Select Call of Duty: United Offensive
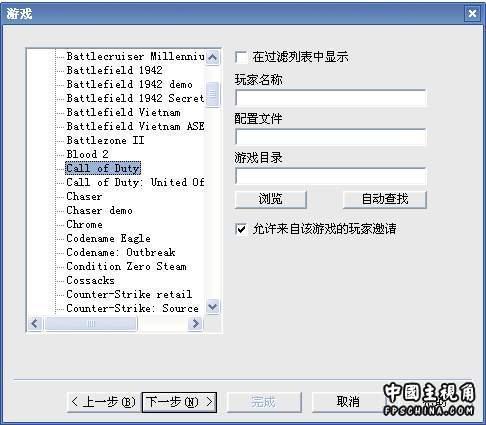Viewport: 486px width, 425px height. tap(135, 182)
